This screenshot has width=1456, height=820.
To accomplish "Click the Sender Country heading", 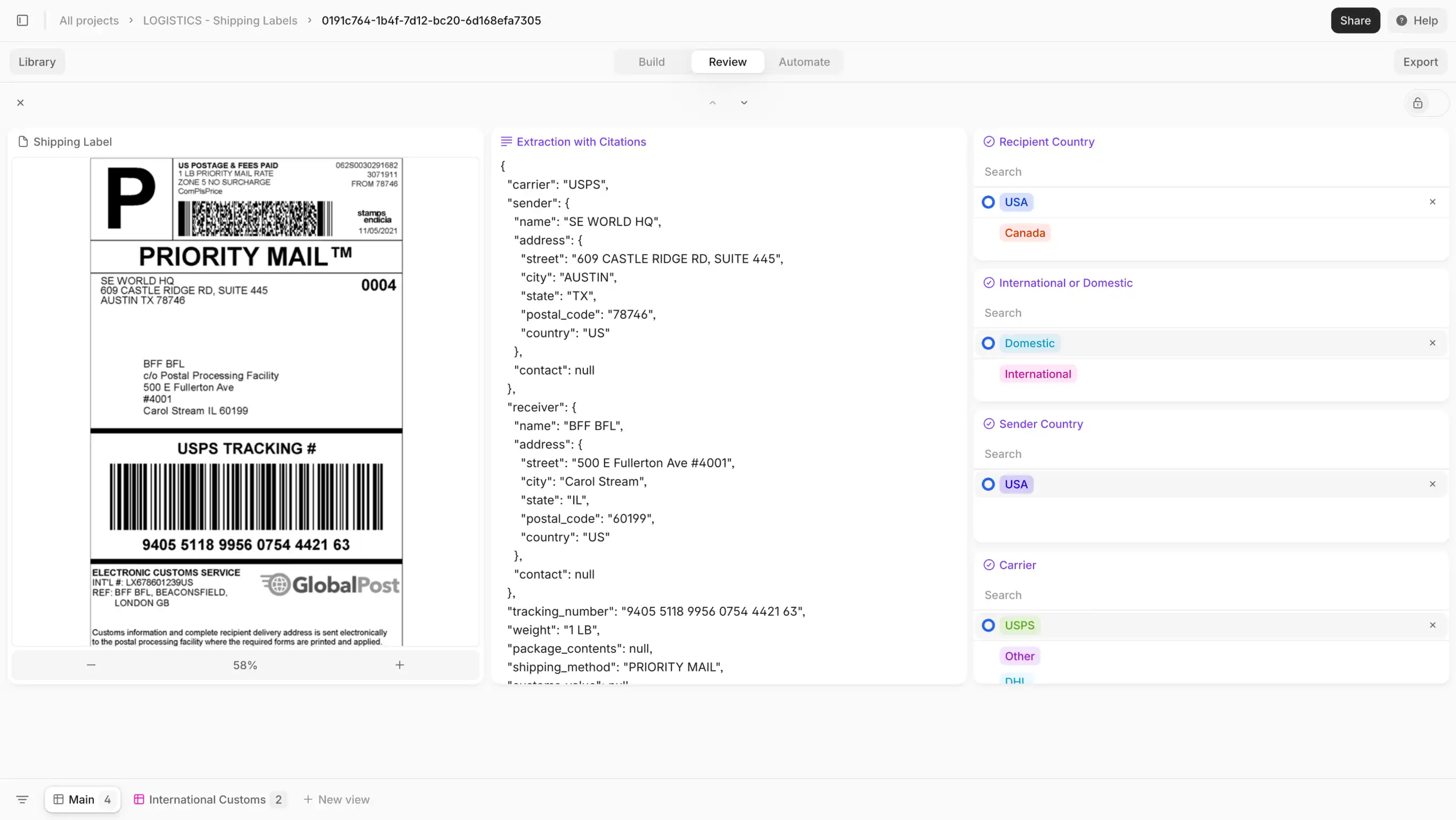I will tap(1040, 424).
